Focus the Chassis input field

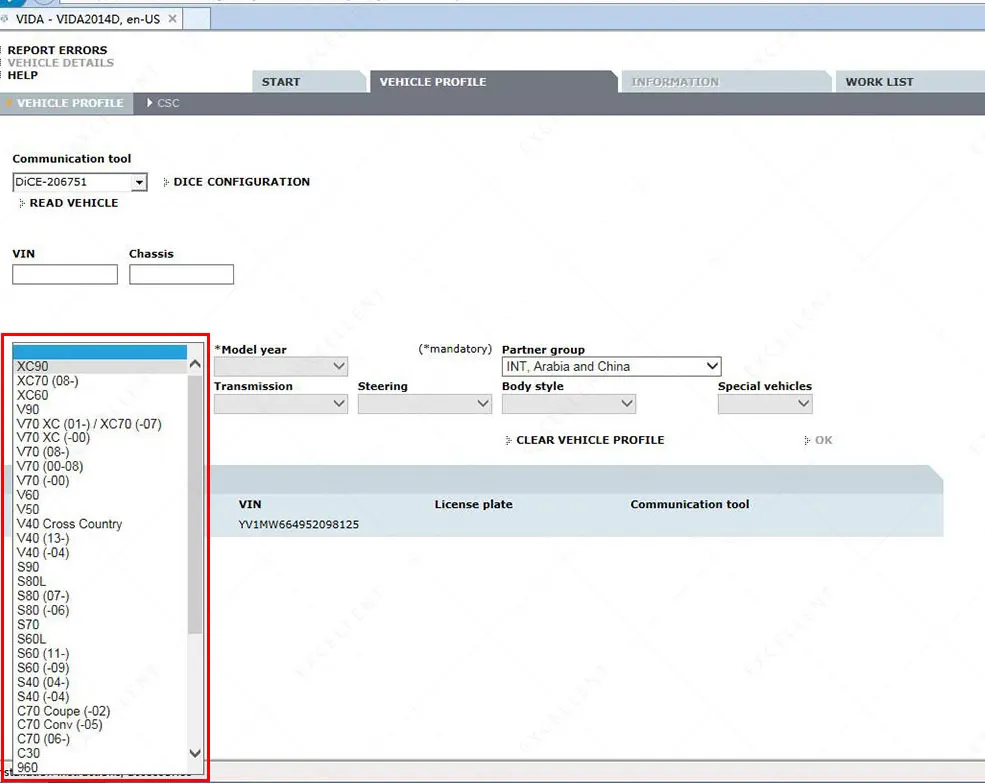coord(182,274)
